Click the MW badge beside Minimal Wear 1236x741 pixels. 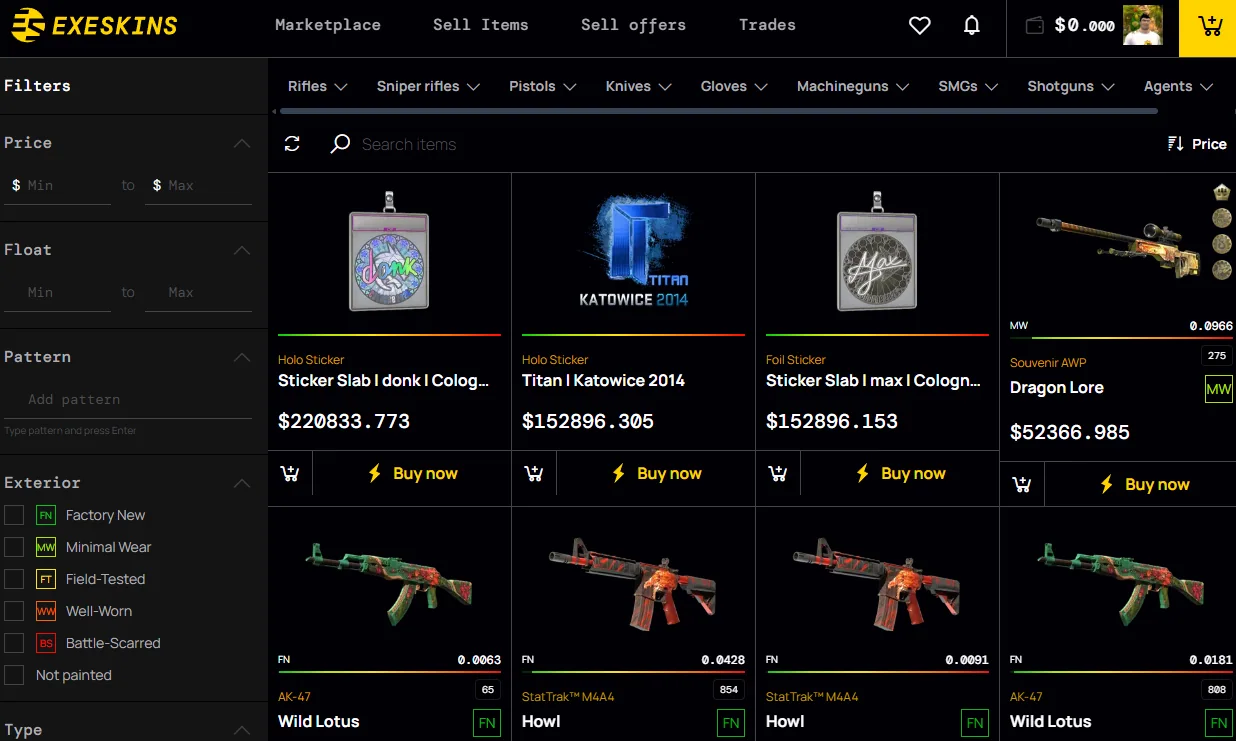click(x=45, y=547)
